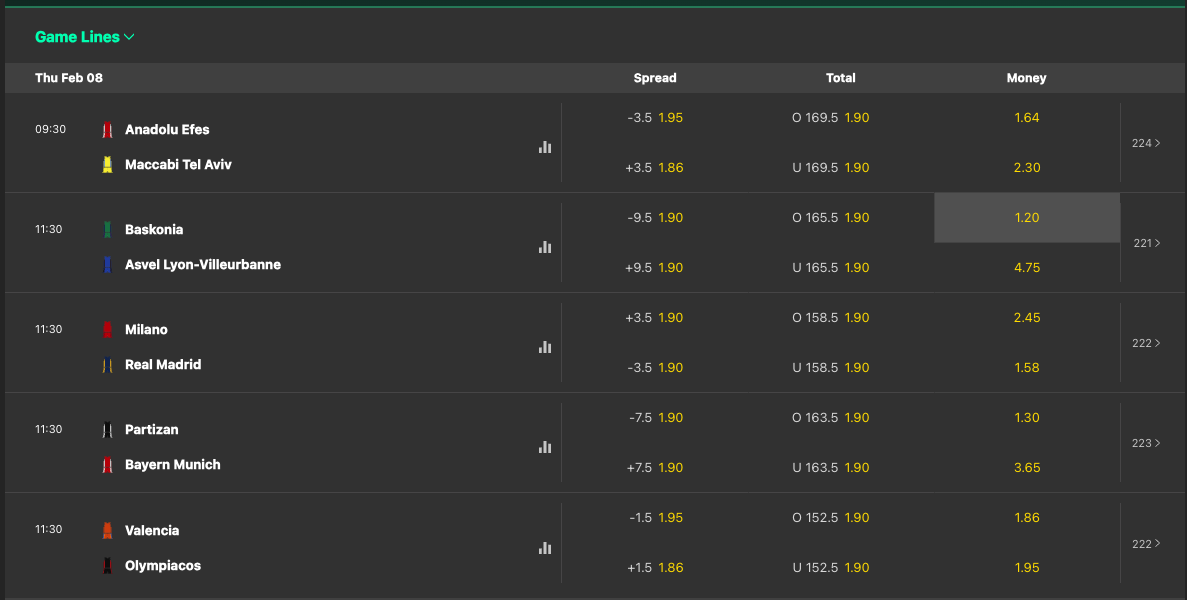Image resolution: width=1187 pixels, height=600 pixels.
Task: Collapse the Game Lines section
Action: tap(85, 36)
